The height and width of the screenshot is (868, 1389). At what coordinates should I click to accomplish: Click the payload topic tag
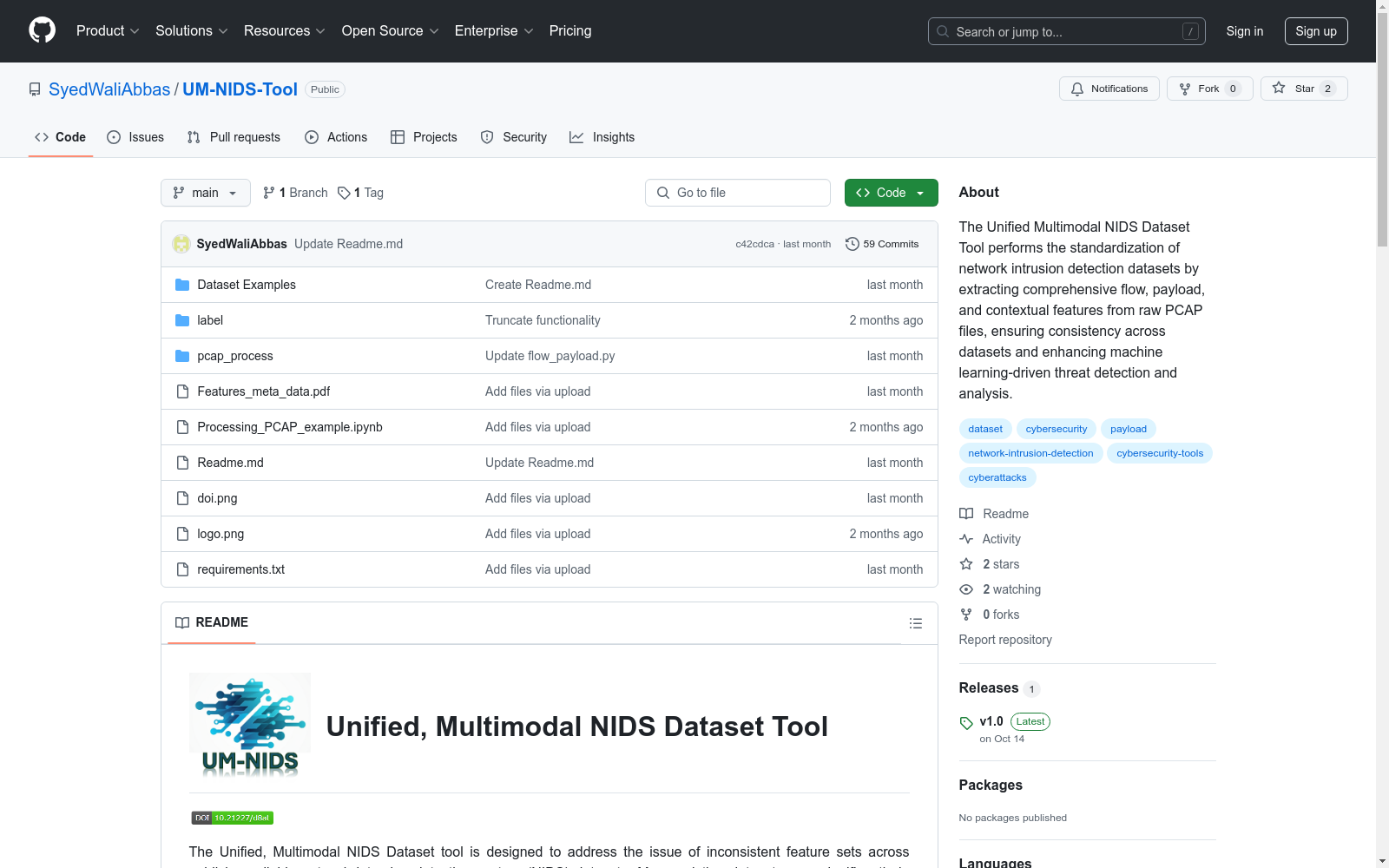[1129, 429]
